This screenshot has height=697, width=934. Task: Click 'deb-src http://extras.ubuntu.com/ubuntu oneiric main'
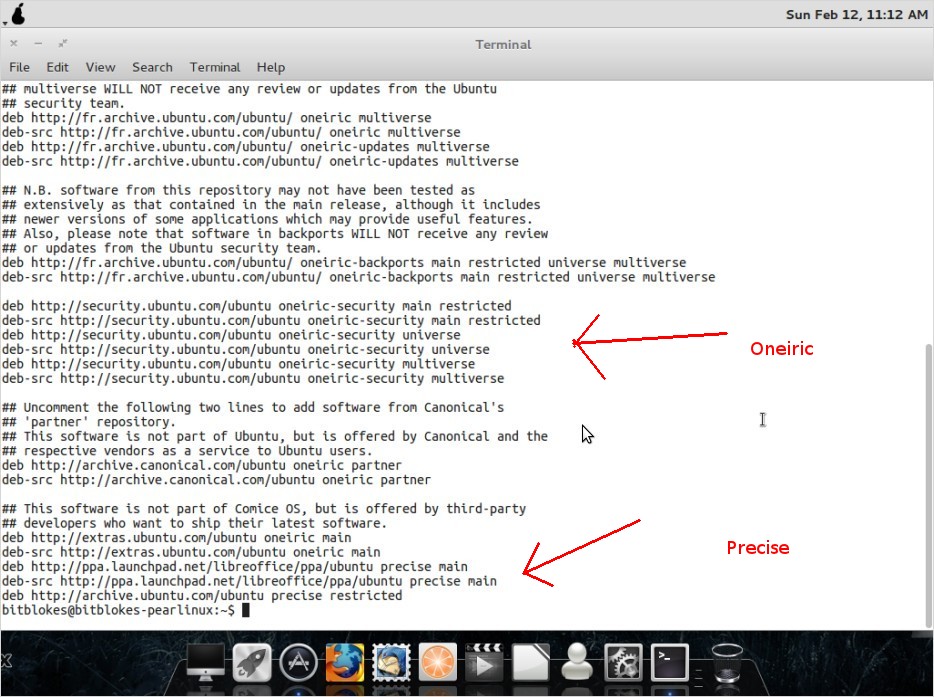point(191,552)
